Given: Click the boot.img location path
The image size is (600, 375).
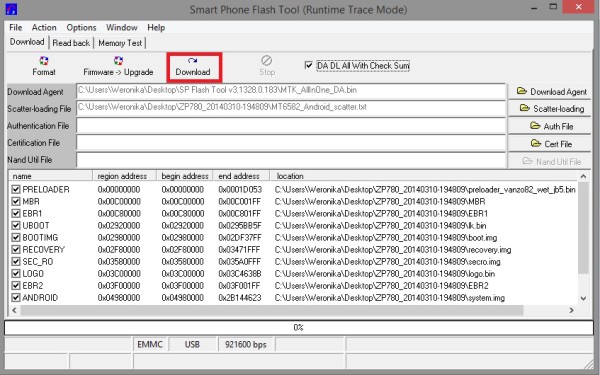Looking at the screenshot, I should [386, 238].
